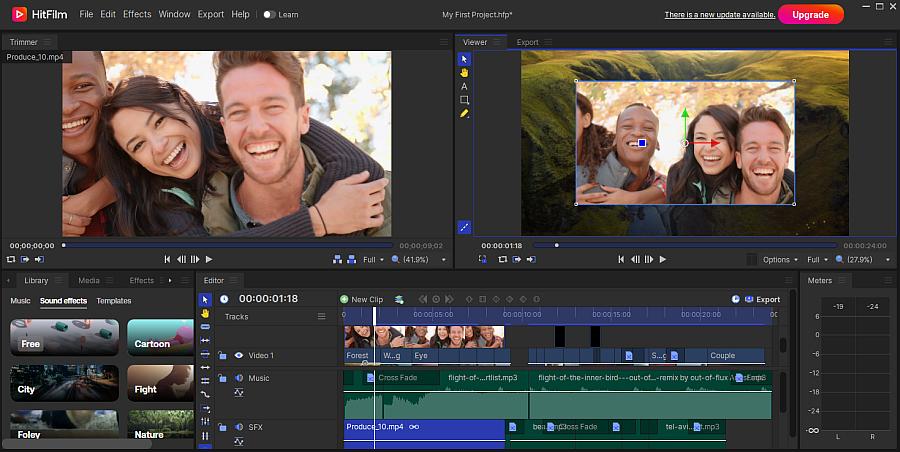The width and height of the screenshot is (900, 452).
Task: Hide the Video 1 track visibility
Action: 238,355
